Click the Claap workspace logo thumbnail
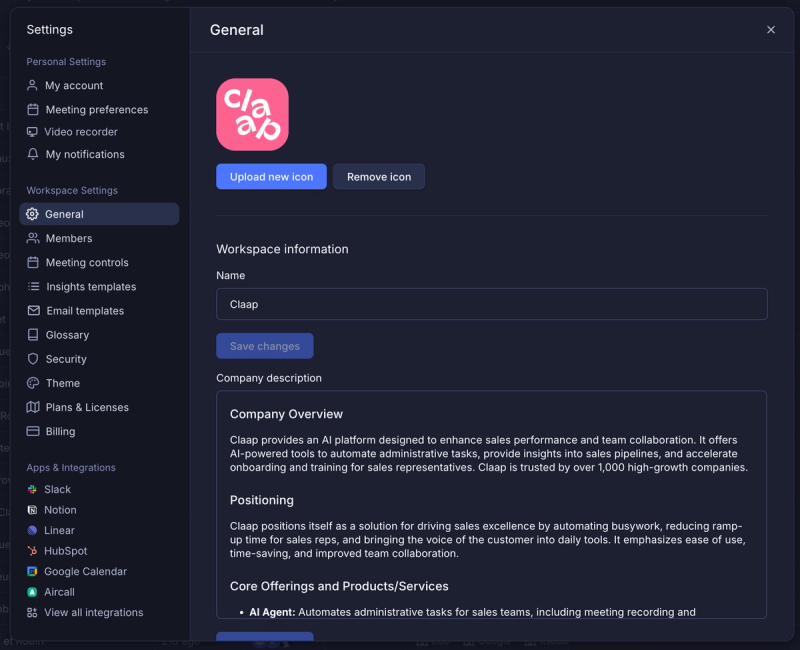Viewport: 800px width, 650px height. click(x=253, y=114)
